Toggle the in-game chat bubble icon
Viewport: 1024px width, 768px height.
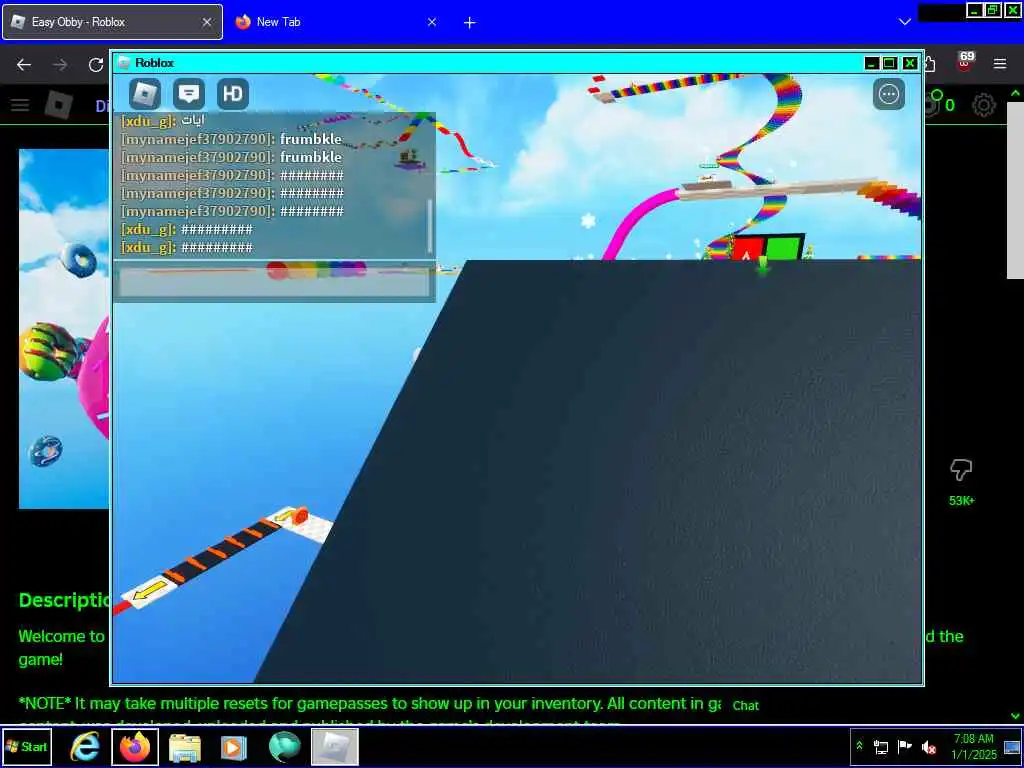pyautogui.click(x=189, y=93)
